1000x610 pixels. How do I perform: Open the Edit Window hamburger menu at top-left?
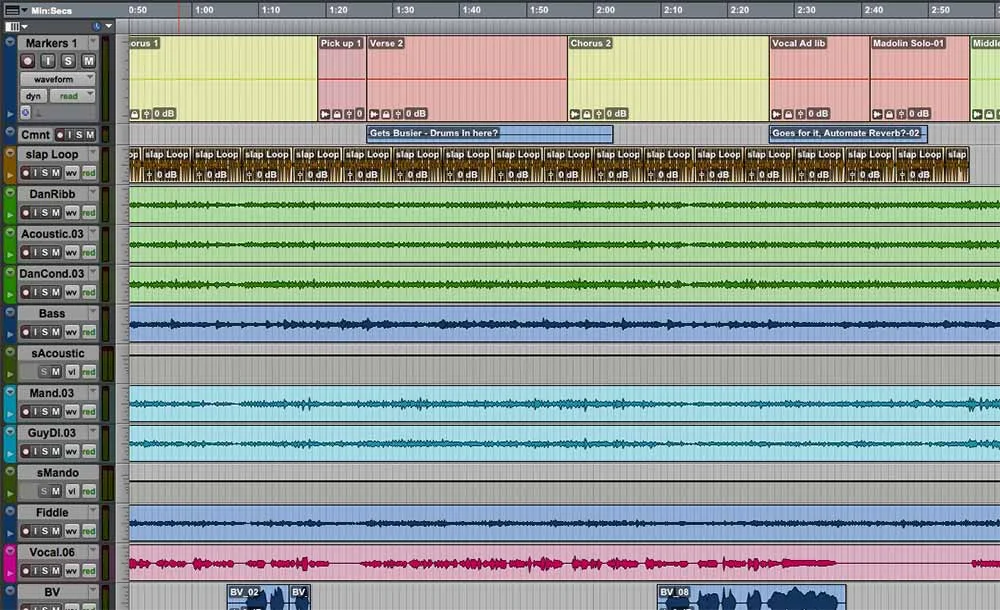tap(12, 10)
